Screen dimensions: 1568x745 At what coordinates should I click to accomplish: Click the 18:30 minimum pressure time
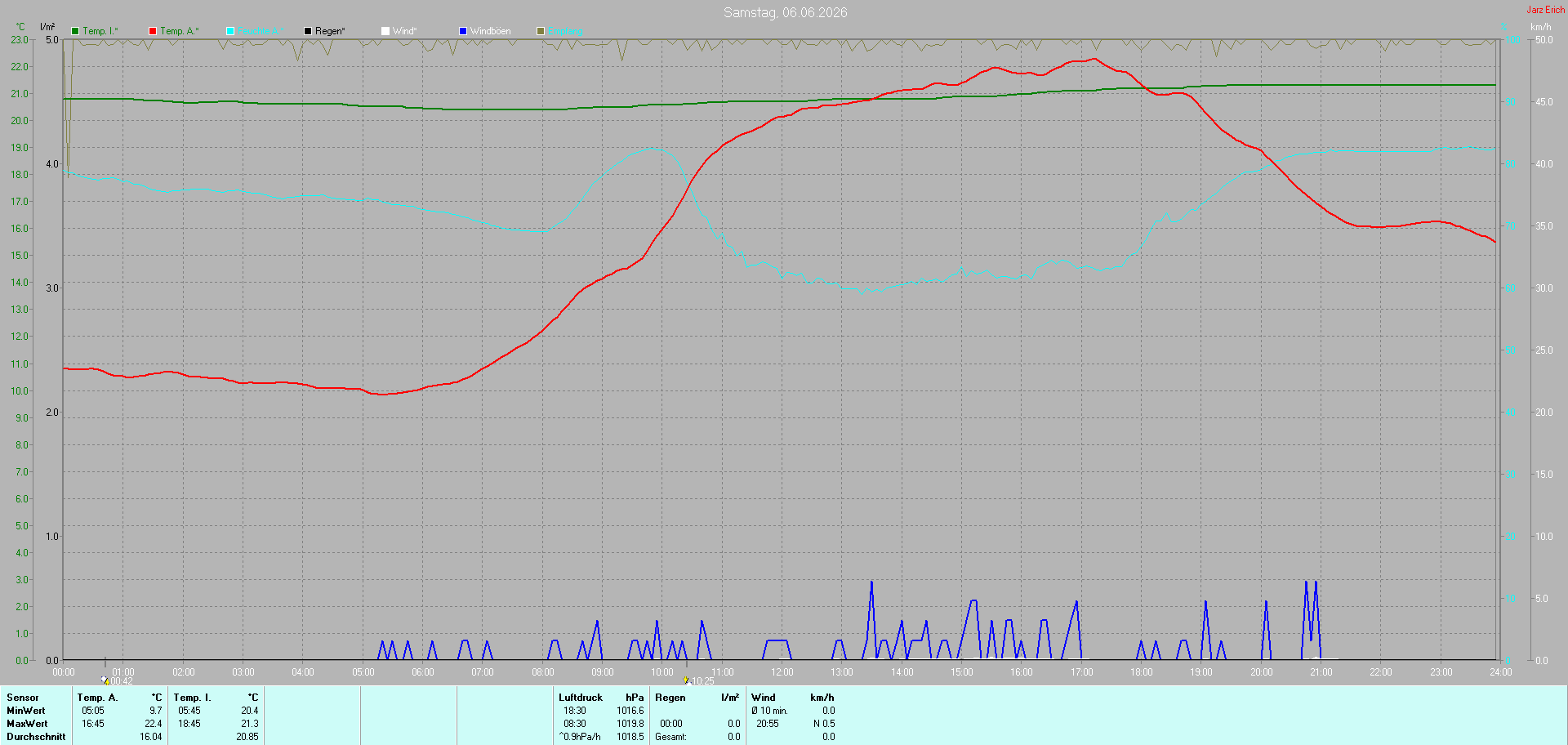pyautogui.click(x=575, y=711)
